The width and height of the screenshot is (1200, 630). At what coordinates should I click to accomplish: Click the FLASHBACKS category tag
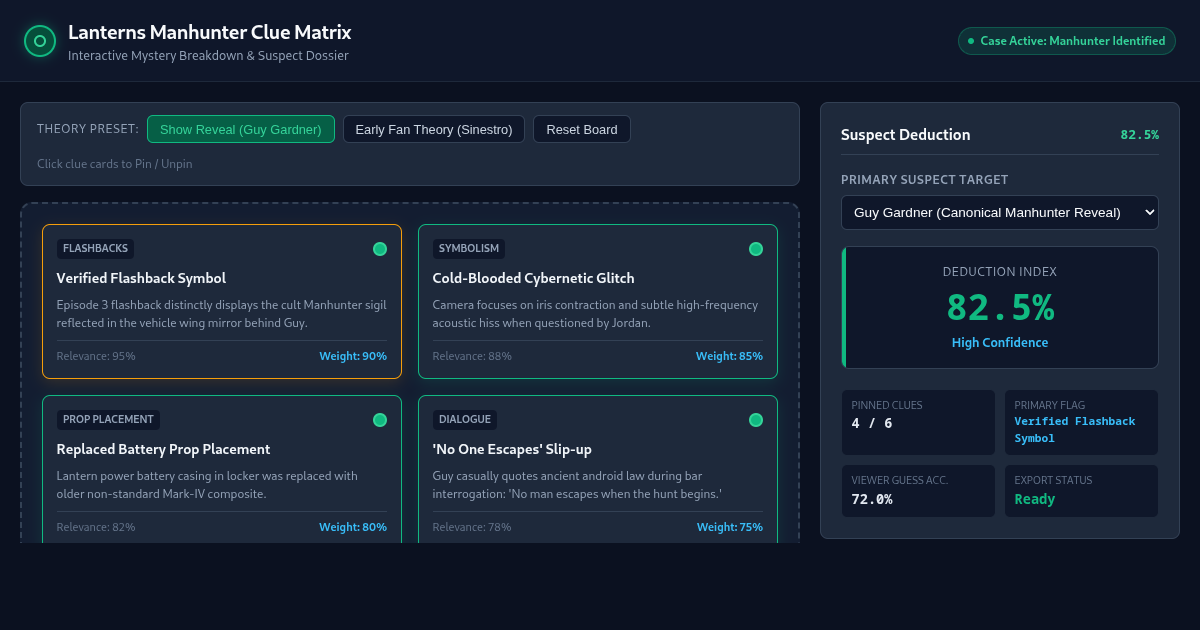click(95, 249)
